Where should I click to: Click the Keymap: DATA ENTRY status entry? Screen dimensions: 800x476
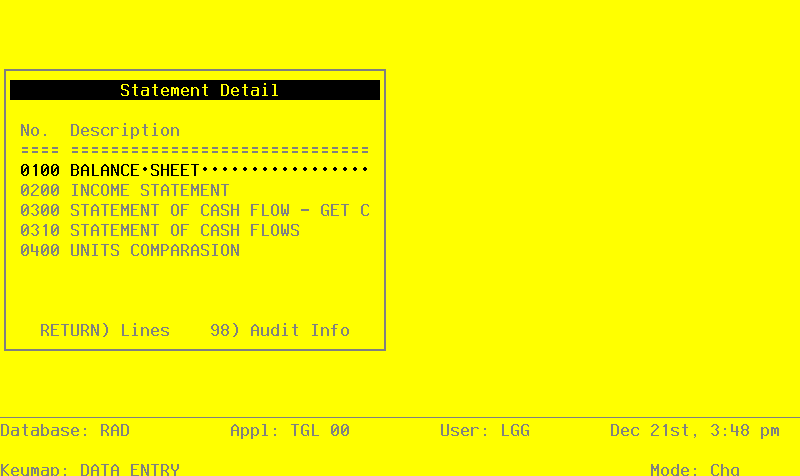(x=90, y=469)
